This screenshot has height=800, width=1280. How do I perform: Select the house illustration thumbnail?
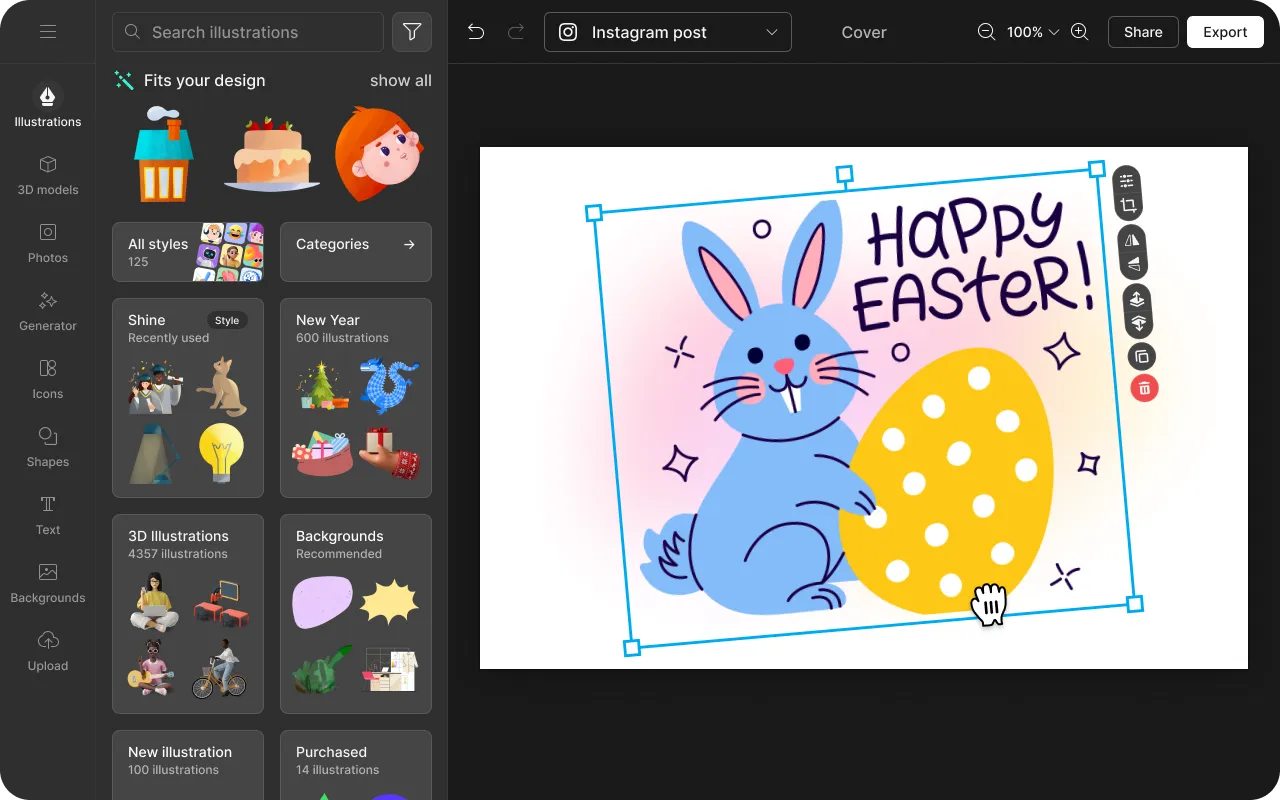pos(164,154)
